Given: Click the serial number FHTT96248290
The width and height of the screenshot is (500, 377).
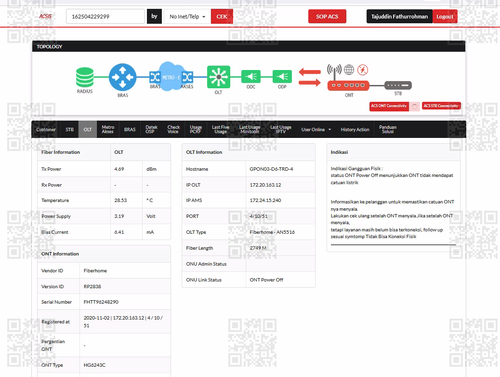Looking at the screenshot, I should coord(101,302).
